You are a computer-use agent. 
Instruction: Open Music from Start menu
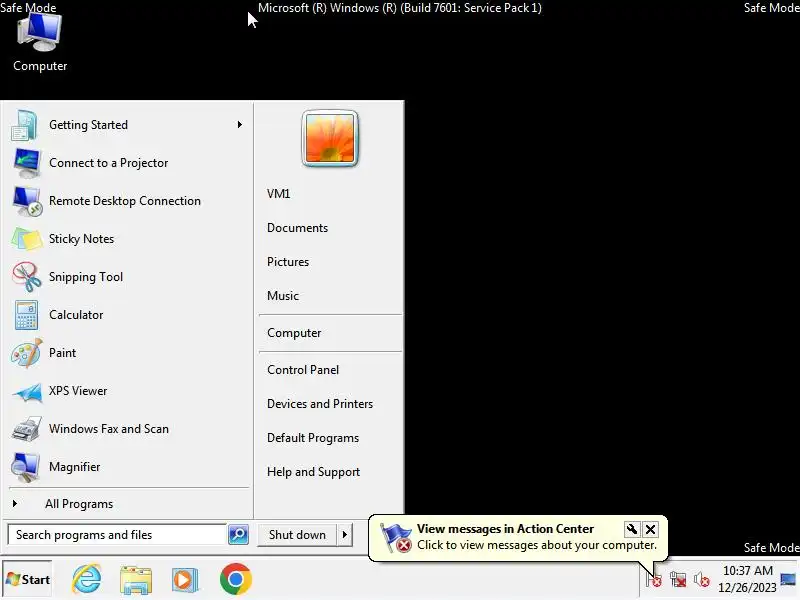point(283,296)
